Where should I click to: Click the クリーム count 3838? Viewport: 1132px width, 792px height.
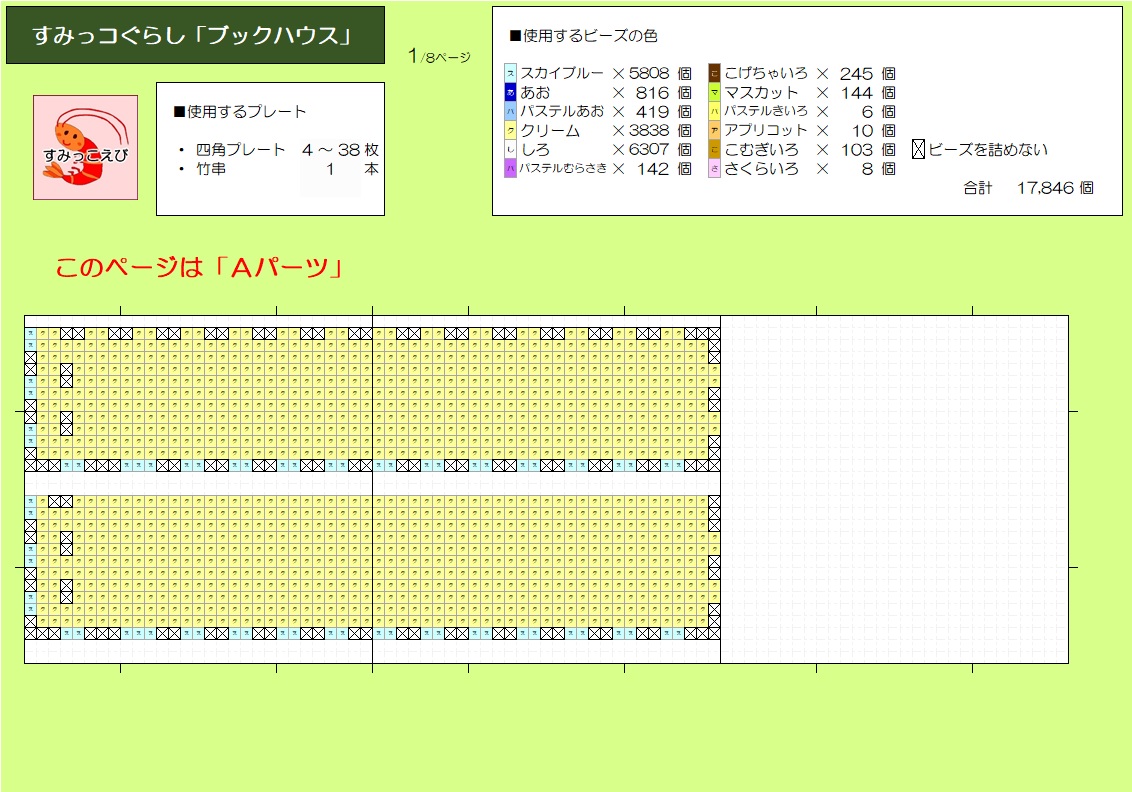649,131
